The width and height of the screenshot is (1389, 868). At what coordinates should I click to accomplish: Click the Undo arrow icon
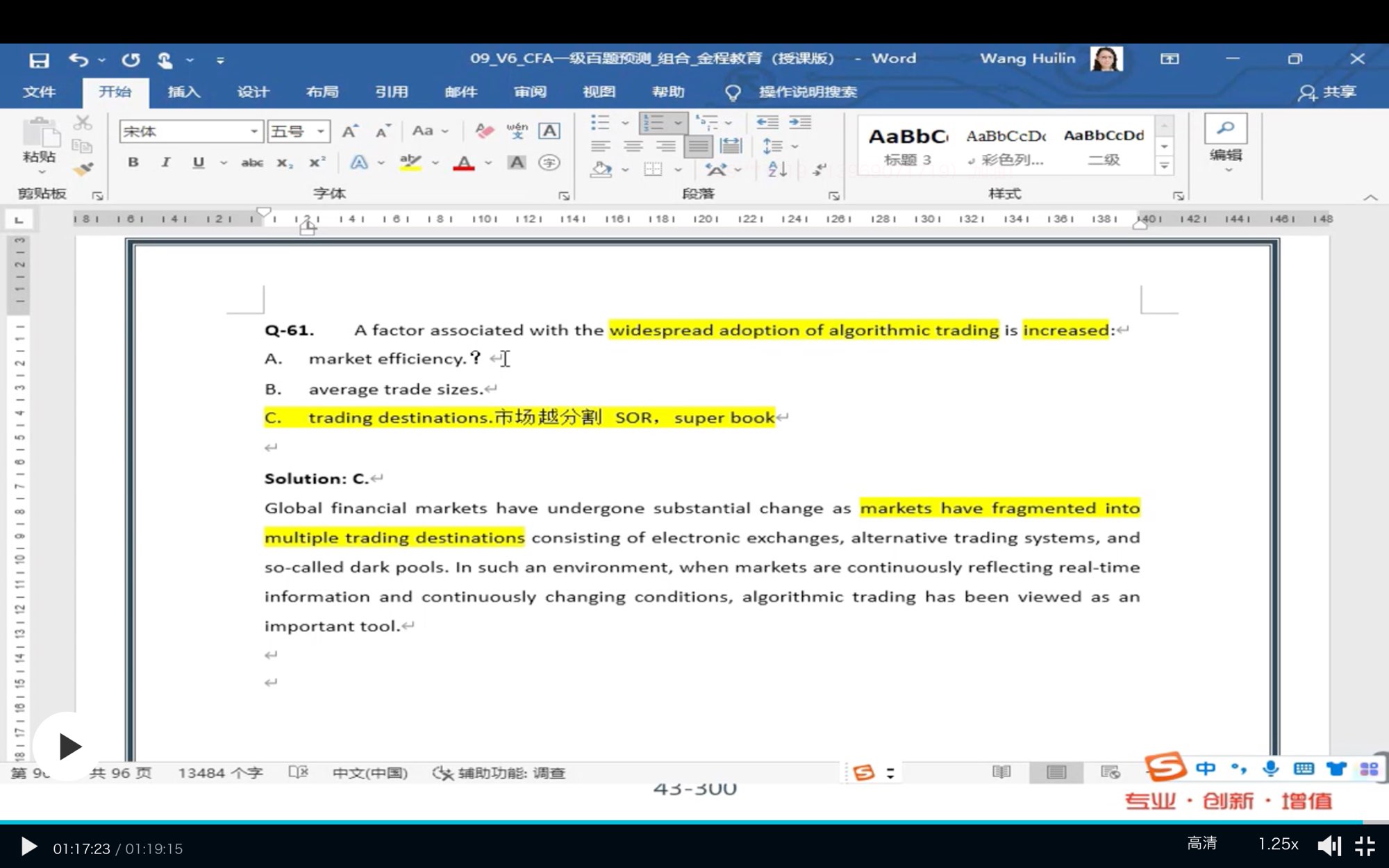[x=78, y=60]
